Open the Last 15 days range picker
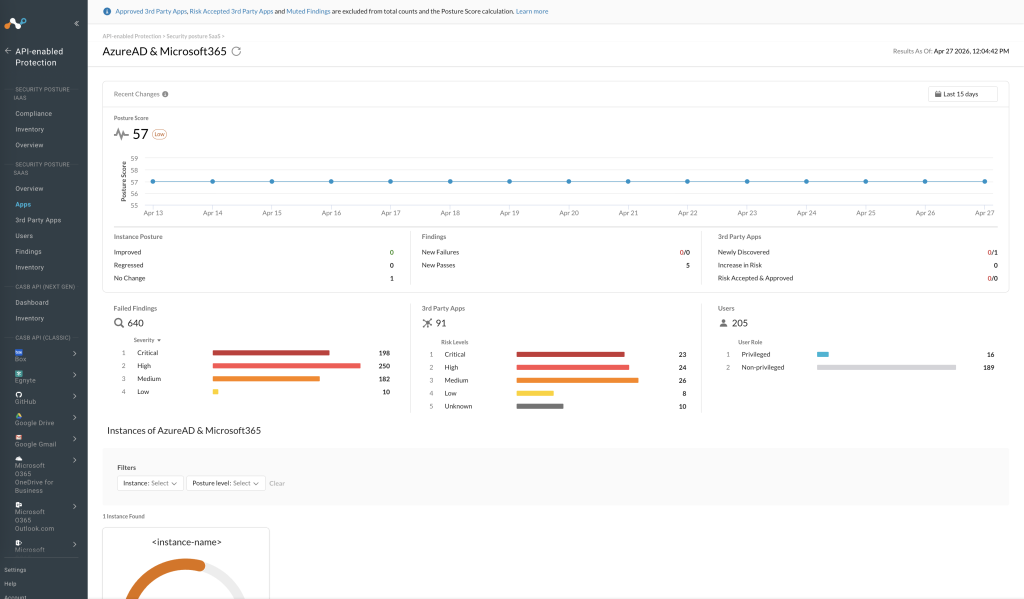The width and height of the screenshot is (1024, 599). pyautogui.click(x=963, y=94)
